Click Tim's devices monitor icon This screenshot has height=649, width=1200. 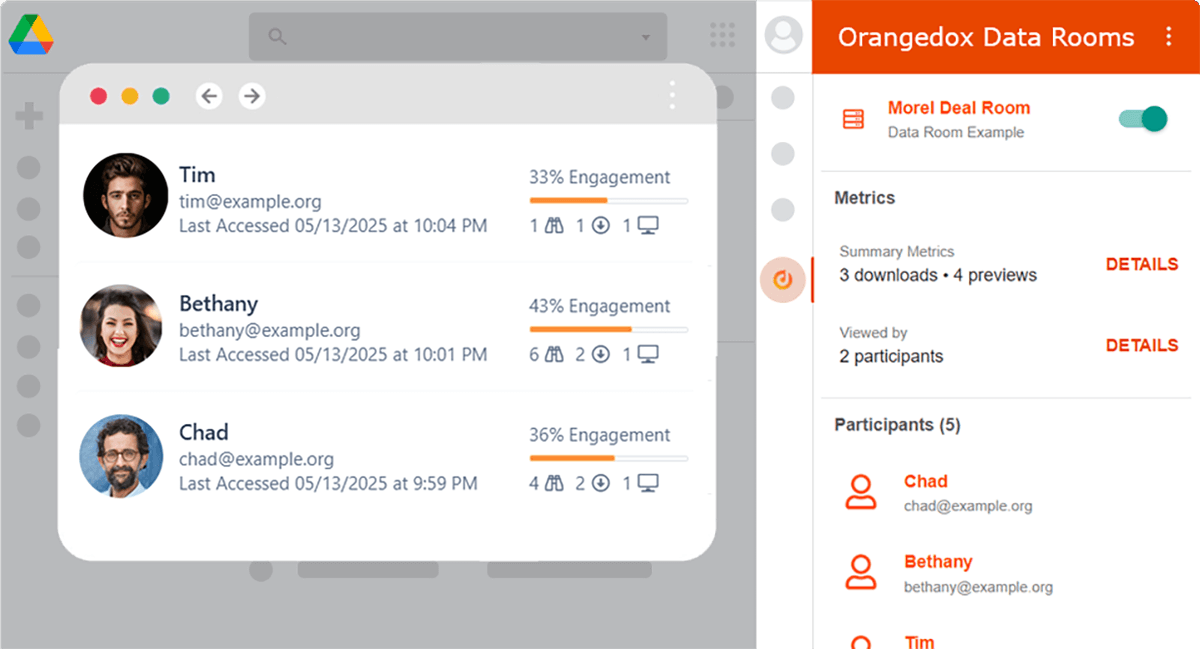pyautogui.click(x=648, y=226)
